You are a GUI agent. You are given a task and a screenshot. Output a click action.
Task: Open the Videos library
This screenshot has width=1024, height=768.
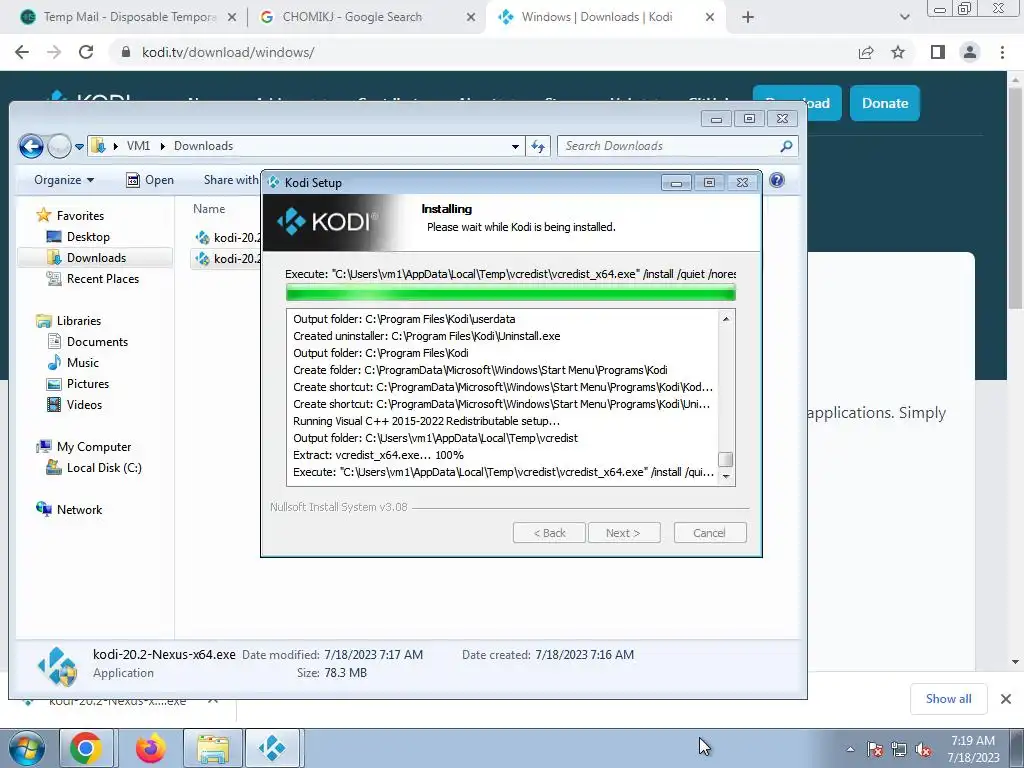click(x=84, y=405)
